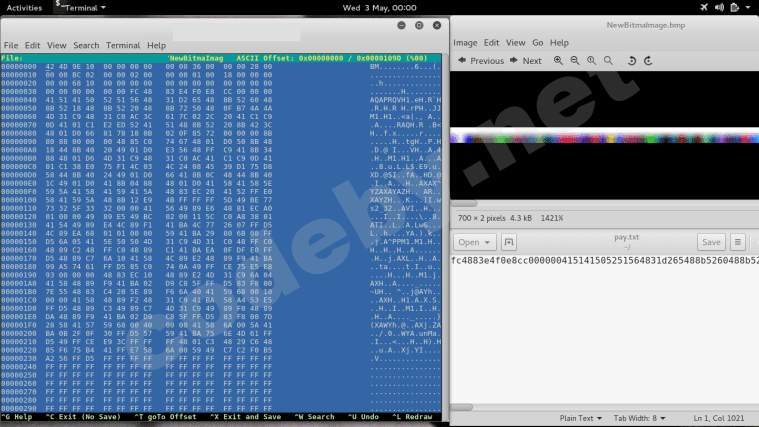This screenshot has height=427, width=759.
Task: Click the battery icon in system tray
Action: click(735, 7)
